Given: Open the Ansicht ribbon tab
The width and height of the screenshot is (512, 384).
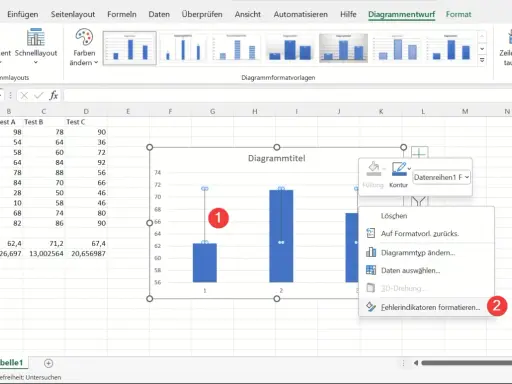Looking at the screenshot, I should 248,14.
